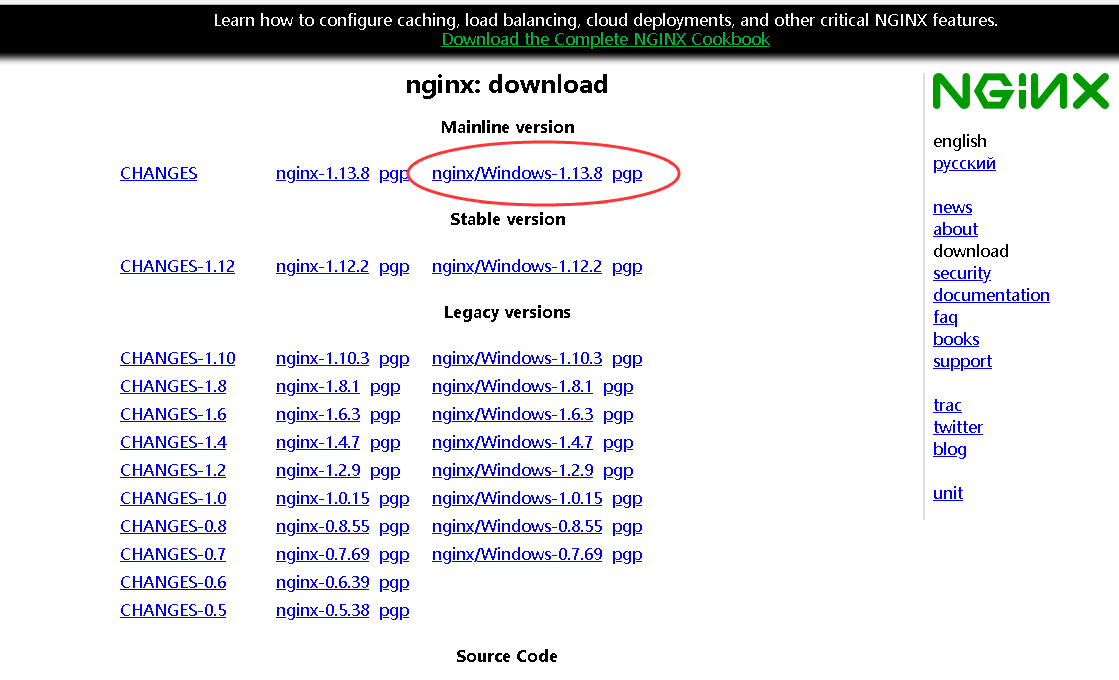Open the blog link
The image size is (1119, 680).
(950, 450)
